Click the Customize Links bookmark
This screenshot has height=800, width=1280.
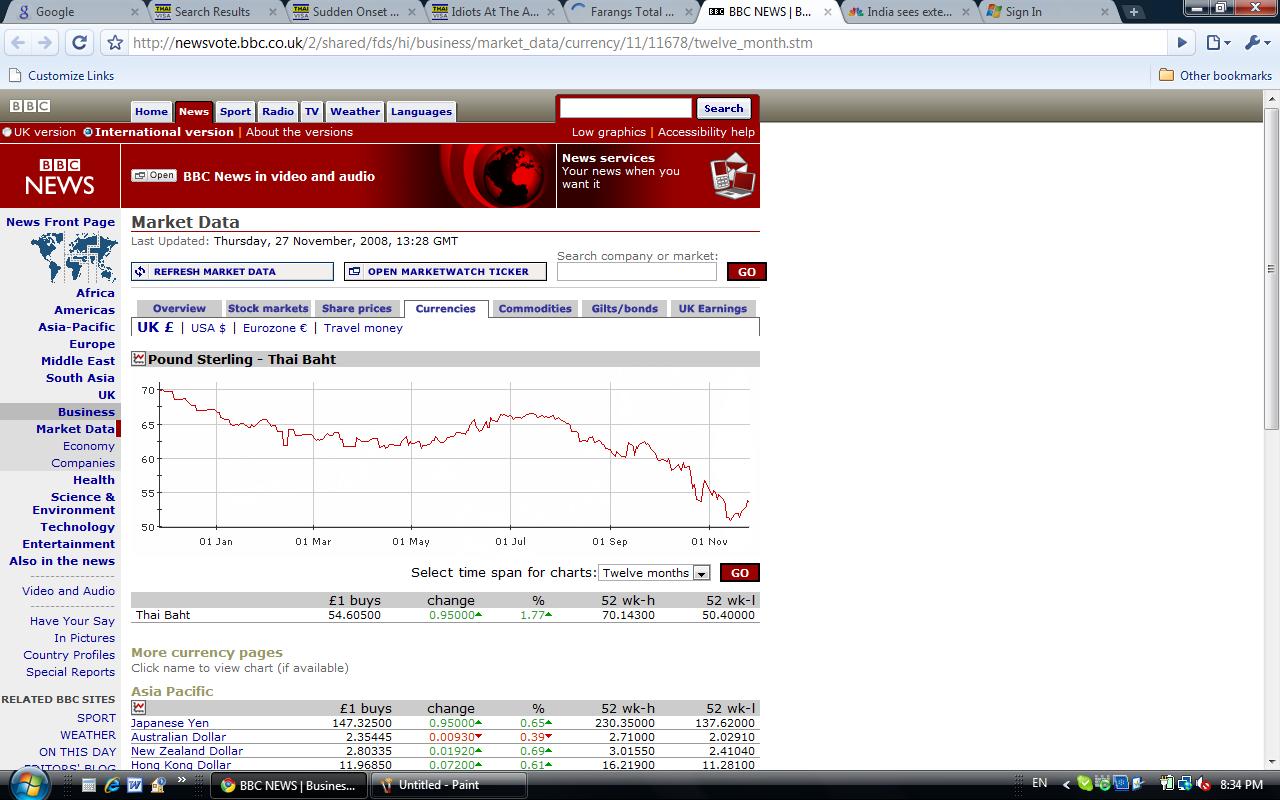click(61, 75)
